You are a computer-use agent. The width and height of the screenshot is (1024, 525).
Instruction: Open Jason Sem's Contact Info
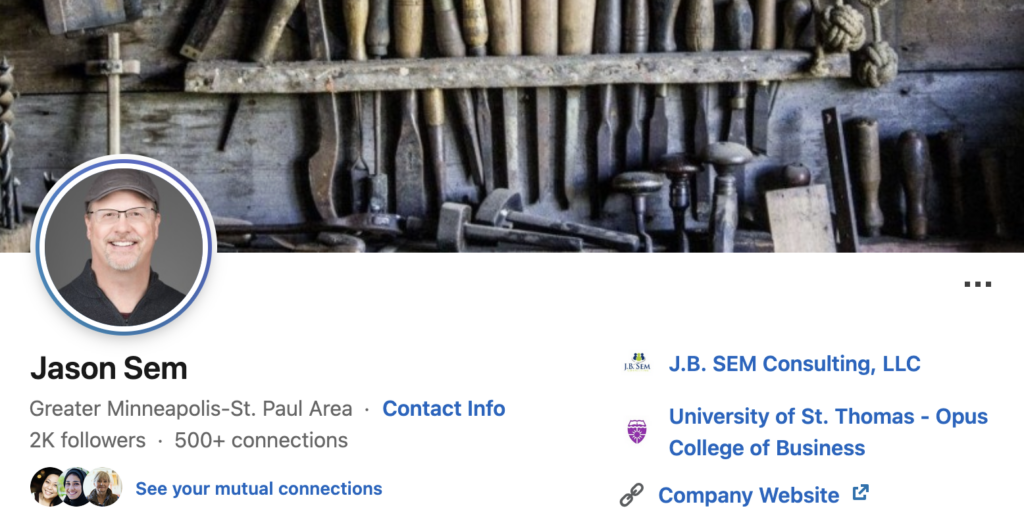point(443,408)
